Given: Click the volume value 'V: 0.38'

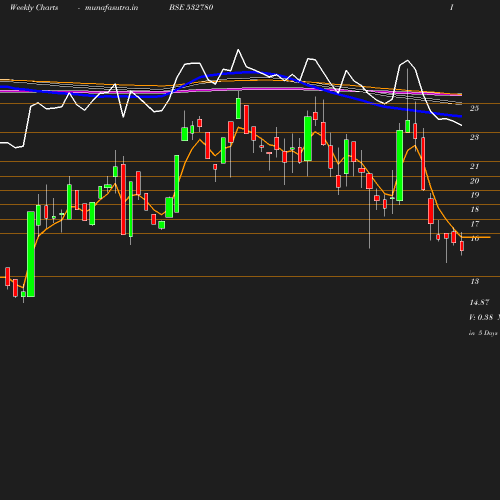Looking at the screenshot, I should [481, 317].
